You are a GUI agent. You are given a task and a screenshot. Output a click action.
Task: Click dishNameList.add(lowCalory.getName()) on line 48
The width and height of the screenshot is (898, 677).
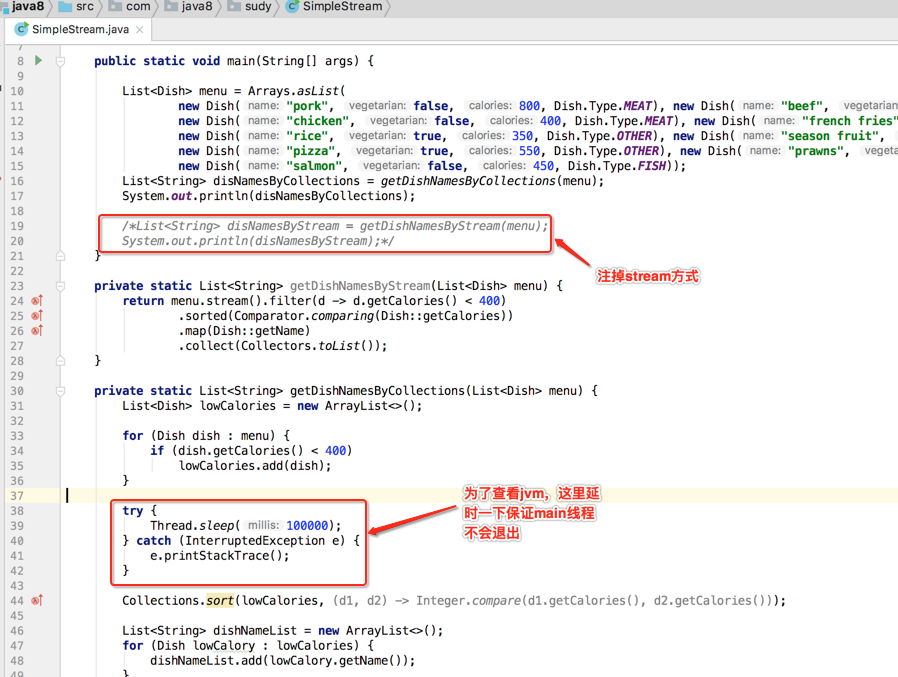(x=282, y=661)
